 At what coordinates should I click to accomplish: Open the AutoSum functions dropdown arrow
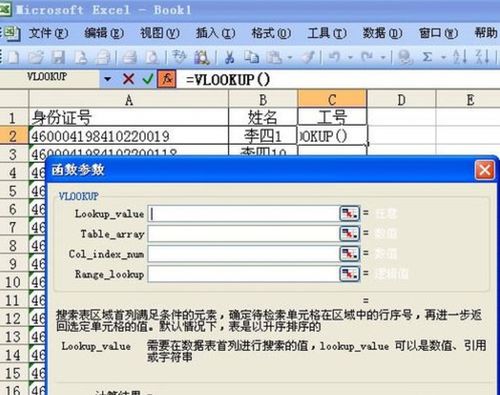tap(443, 58)
